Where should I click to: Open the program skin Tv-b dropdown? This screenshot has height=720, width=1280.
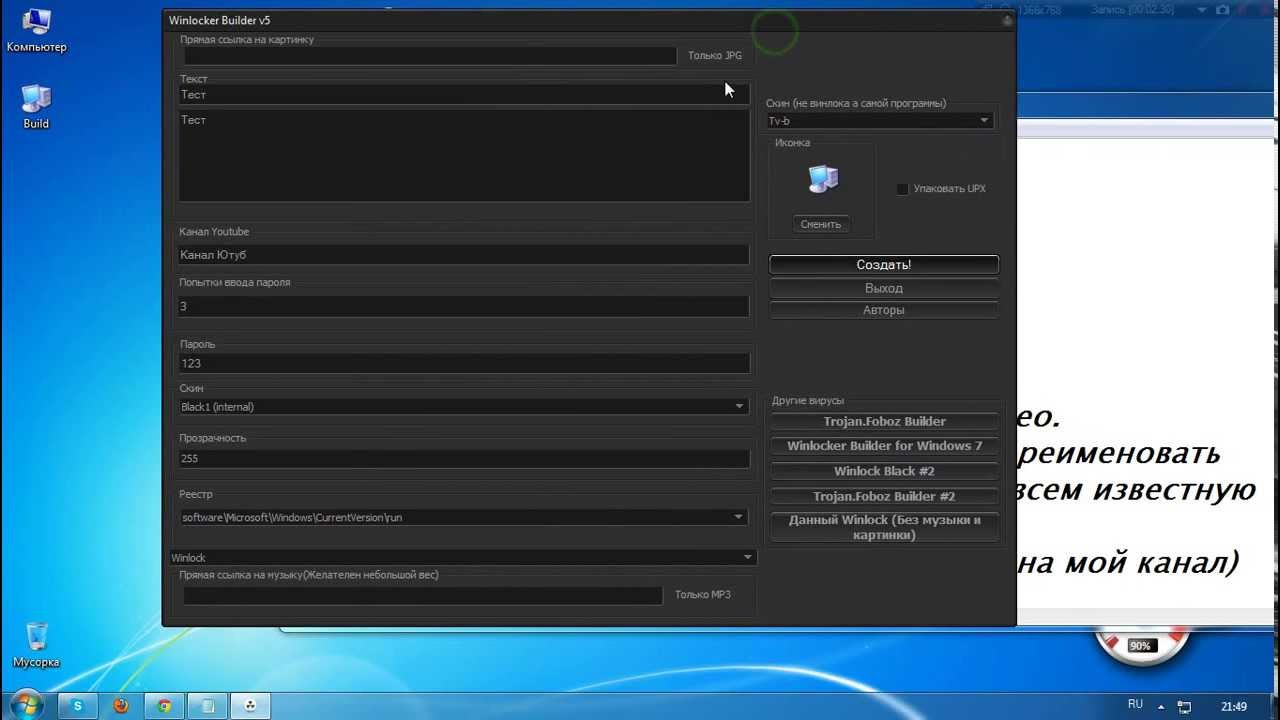pos(879,121)
